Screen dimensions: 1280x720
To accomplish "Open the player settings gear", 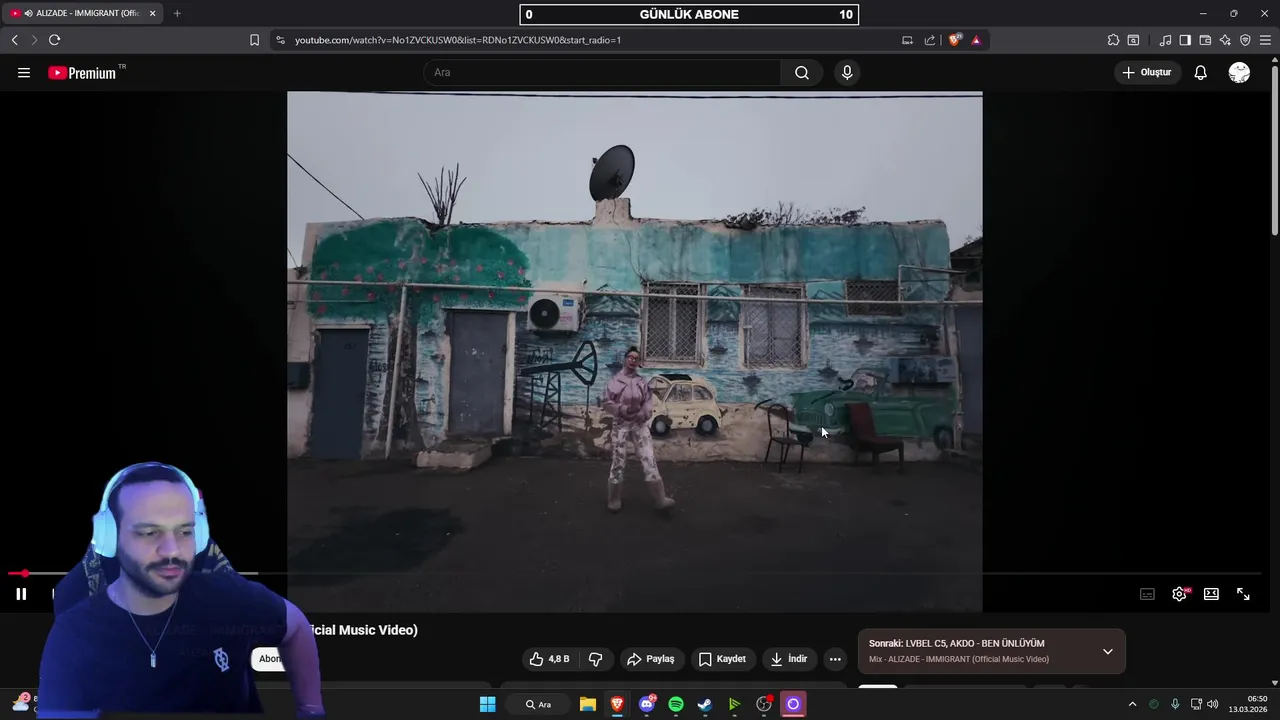I will (x=1180, y=594).
